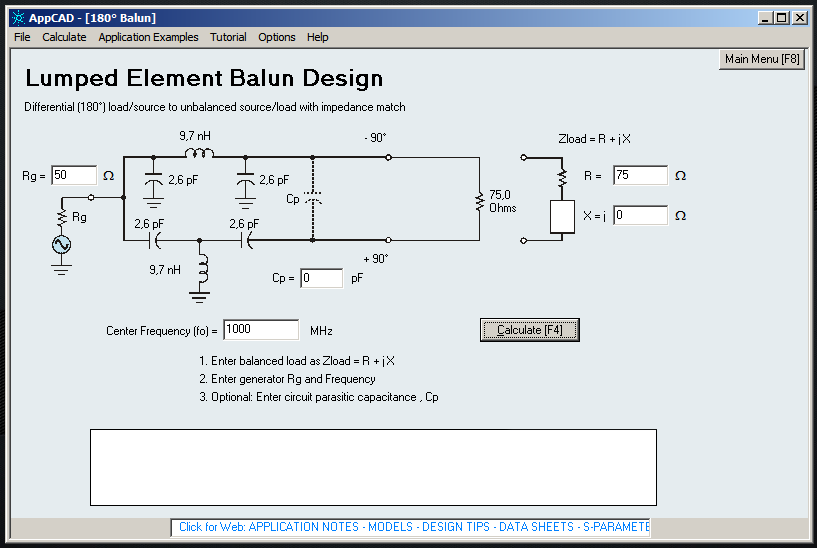
Task: Click the 'Zload = R + jX' label
Action: (x=594, y=139)
